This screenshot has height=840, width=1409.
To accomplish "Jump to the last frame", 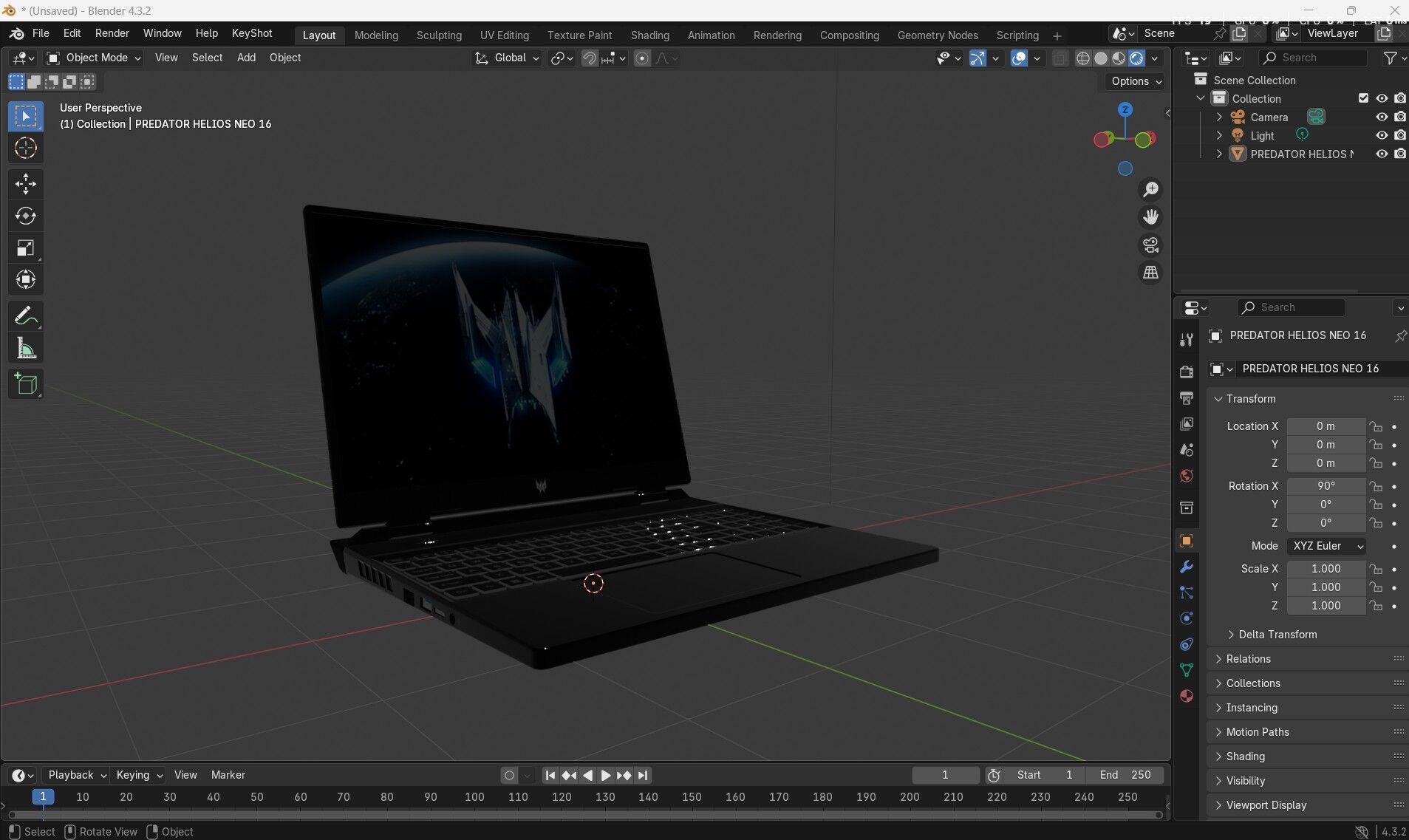I will click(643, 775).
